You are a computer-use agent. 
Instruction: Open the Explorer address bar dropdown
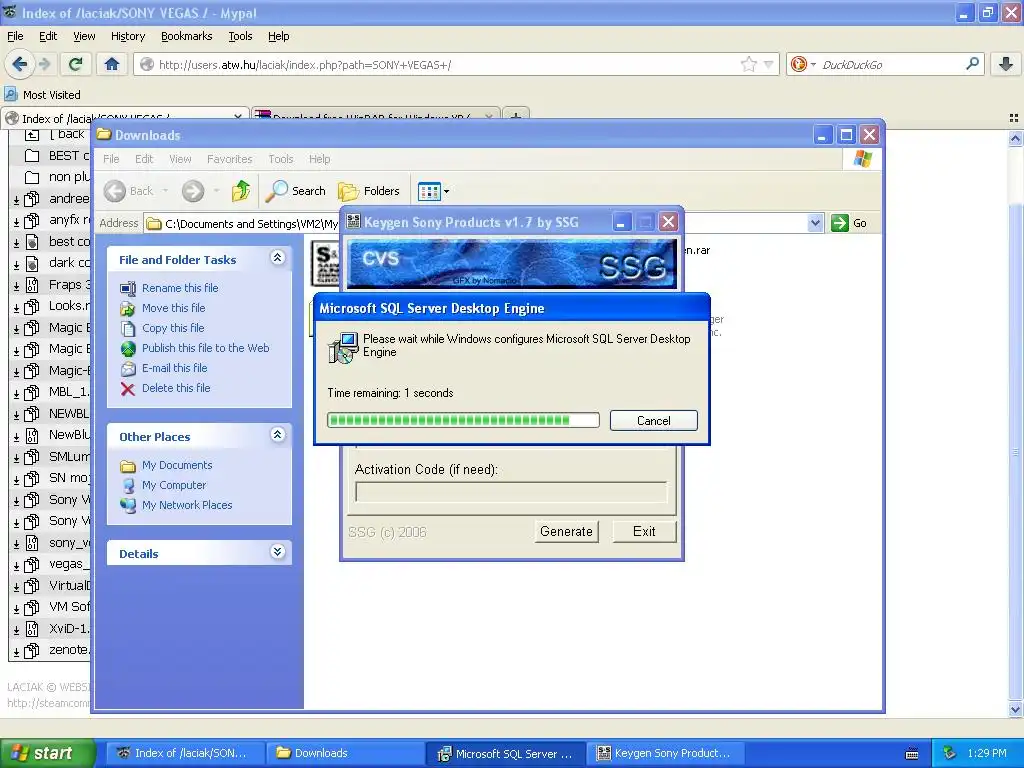815,223
